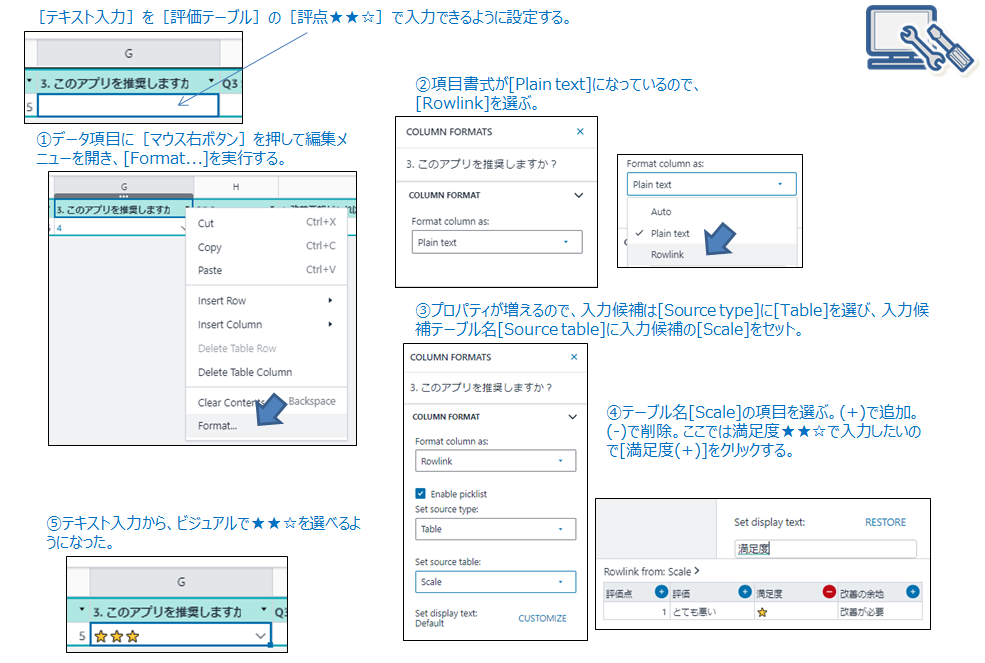
Task: Open the picklist arrow in the three-star cell
Action: click(x=260, y=636)
